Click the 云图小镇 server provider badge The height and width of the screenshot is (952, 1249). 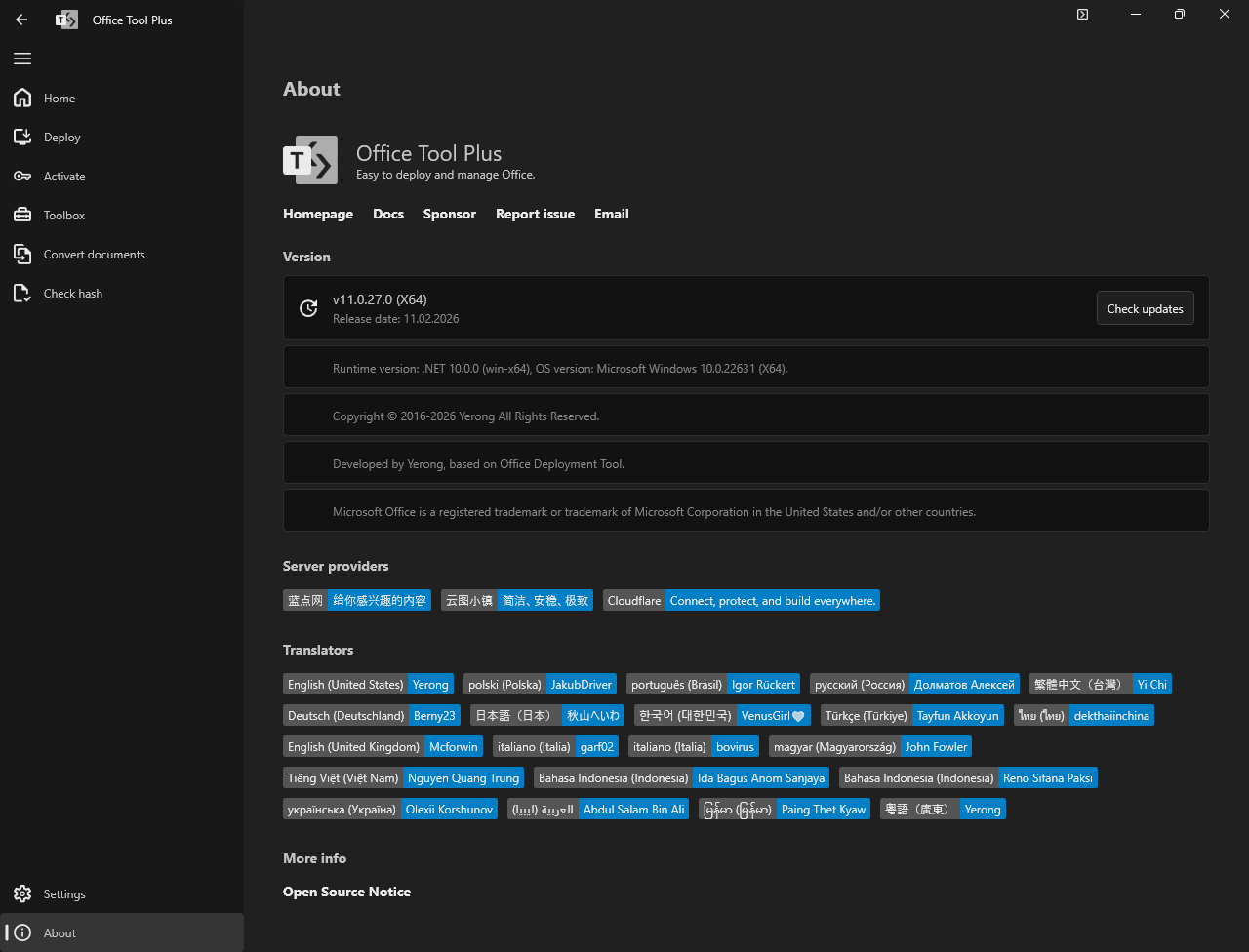click(517, 600)
